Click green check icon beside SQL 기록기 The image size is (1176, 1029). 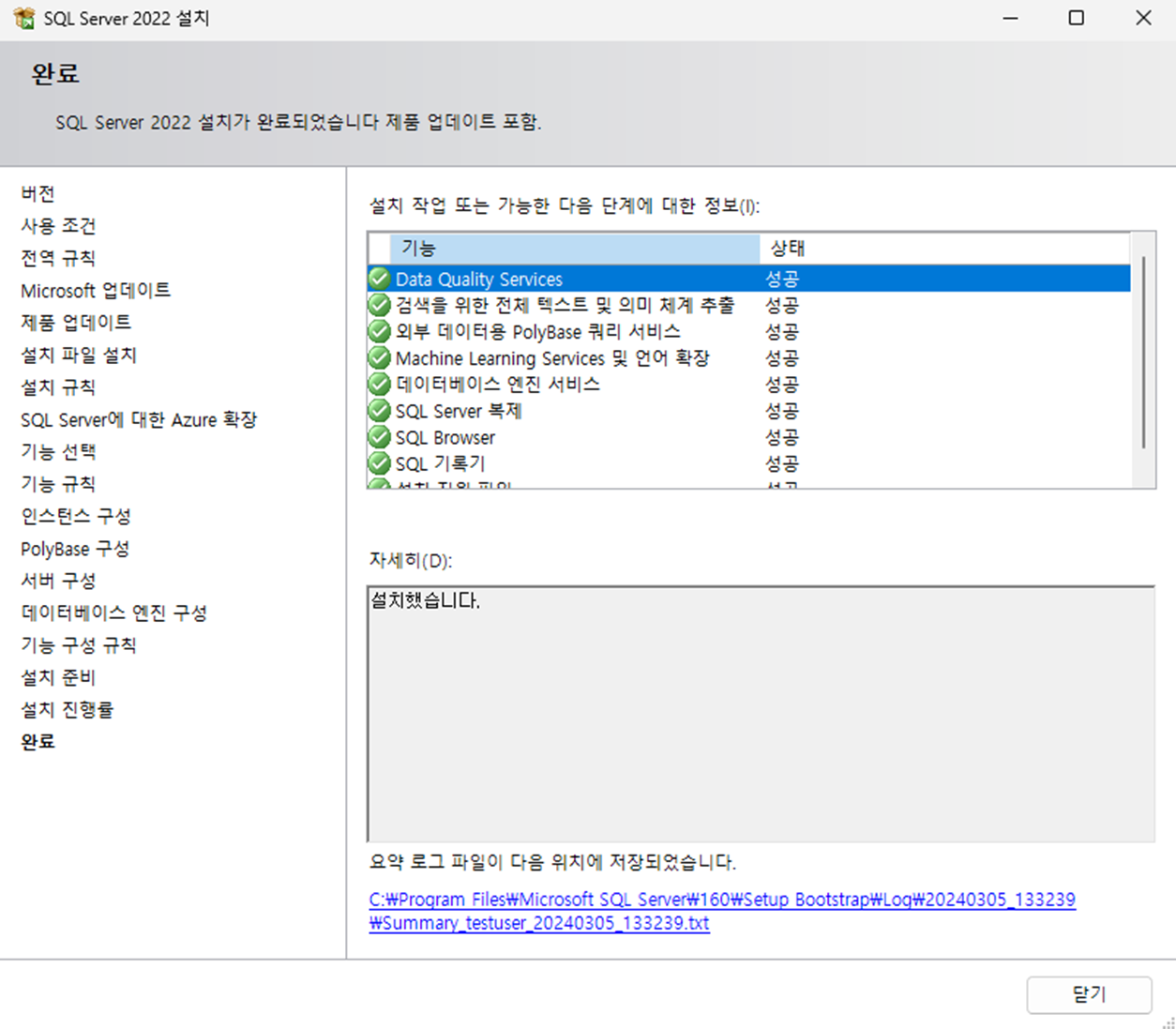click(x=380, y=463)
